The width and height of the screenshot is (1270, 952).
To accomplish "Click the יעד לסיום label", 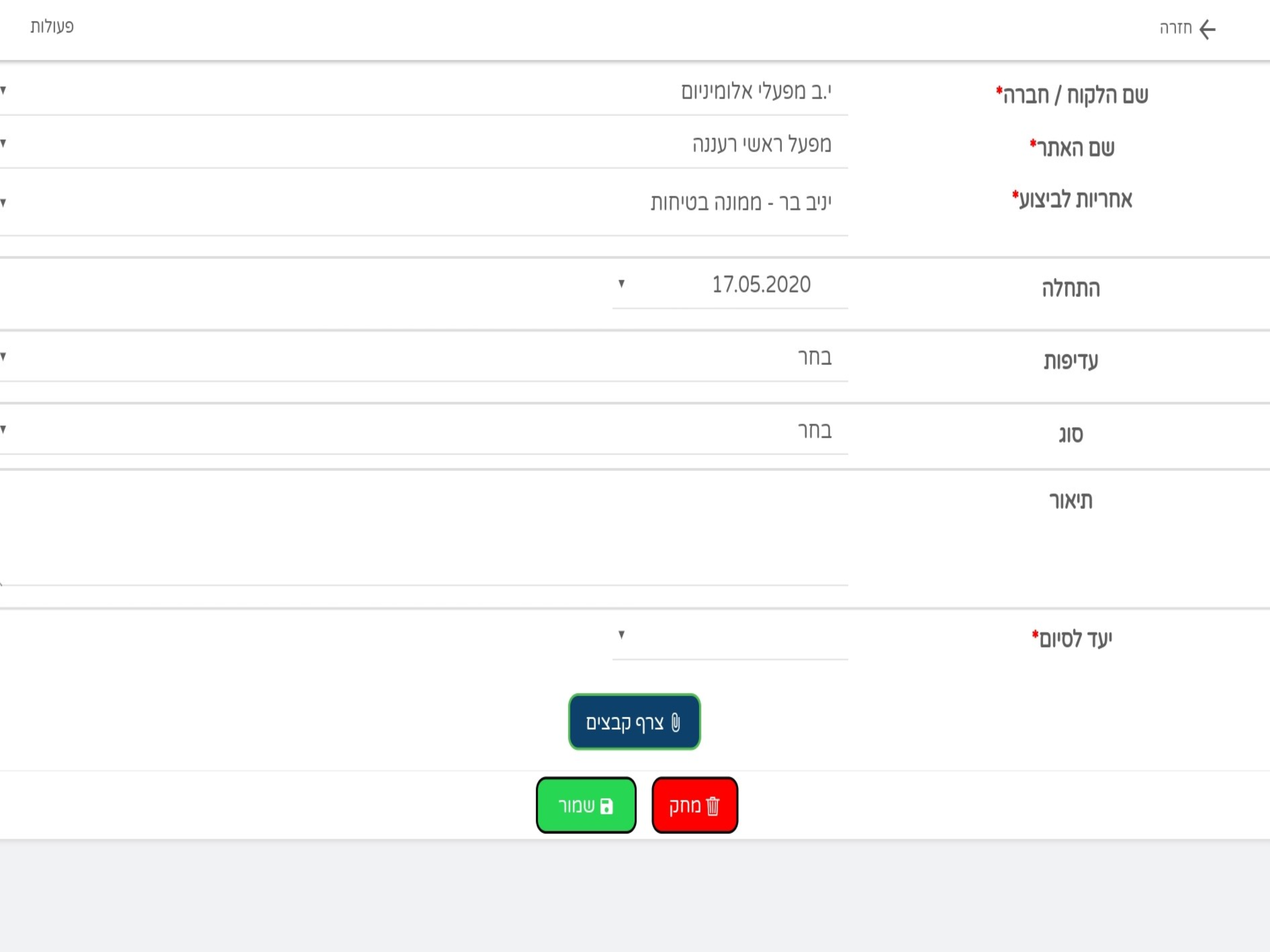I will point(1072,639).
